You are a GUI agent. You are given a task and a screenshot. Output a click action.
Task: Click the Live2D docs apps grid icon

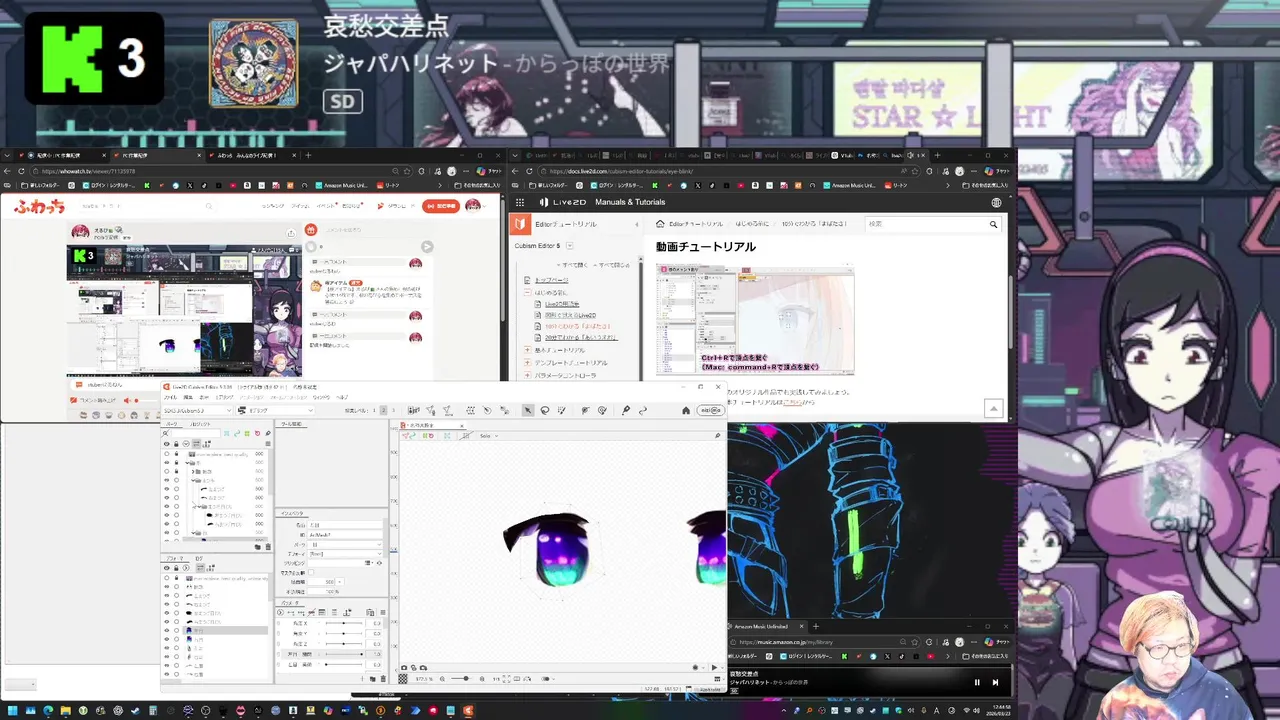click(x=520, y=202)
